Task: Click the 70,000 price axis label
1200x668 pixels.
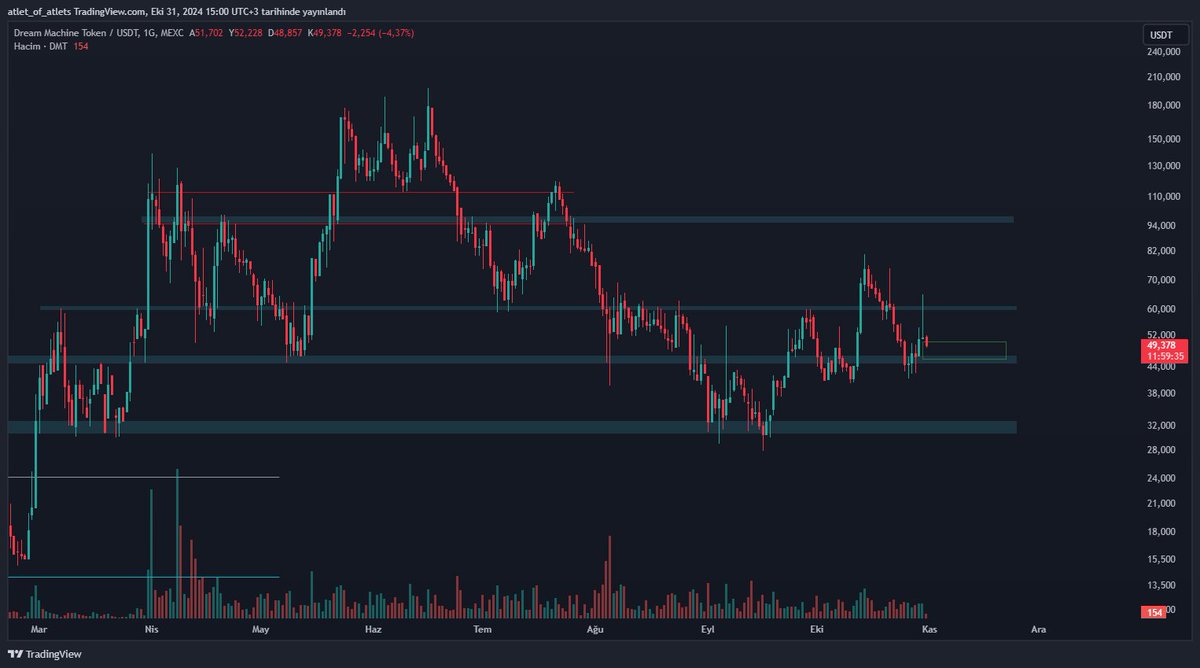Action: pyautogui.click(x=1162, y=280)
